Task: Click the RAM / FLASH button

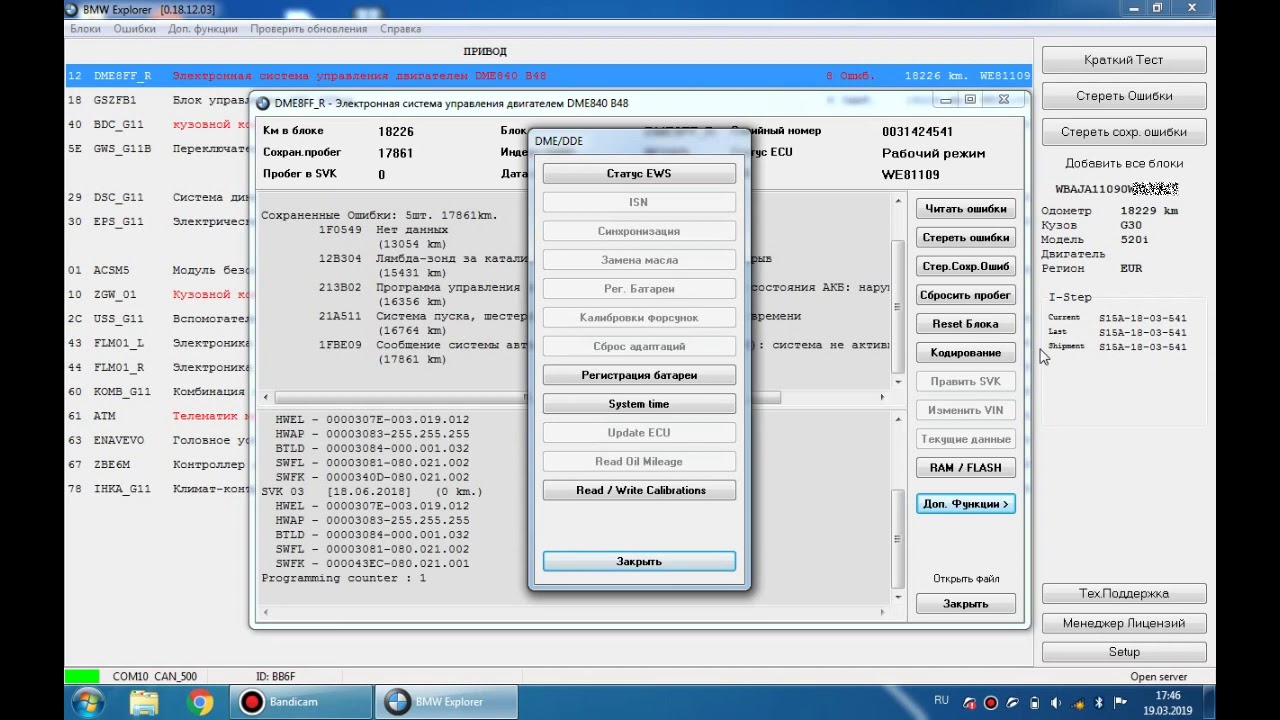Action: pyautogui.click(x=965, y=468)
